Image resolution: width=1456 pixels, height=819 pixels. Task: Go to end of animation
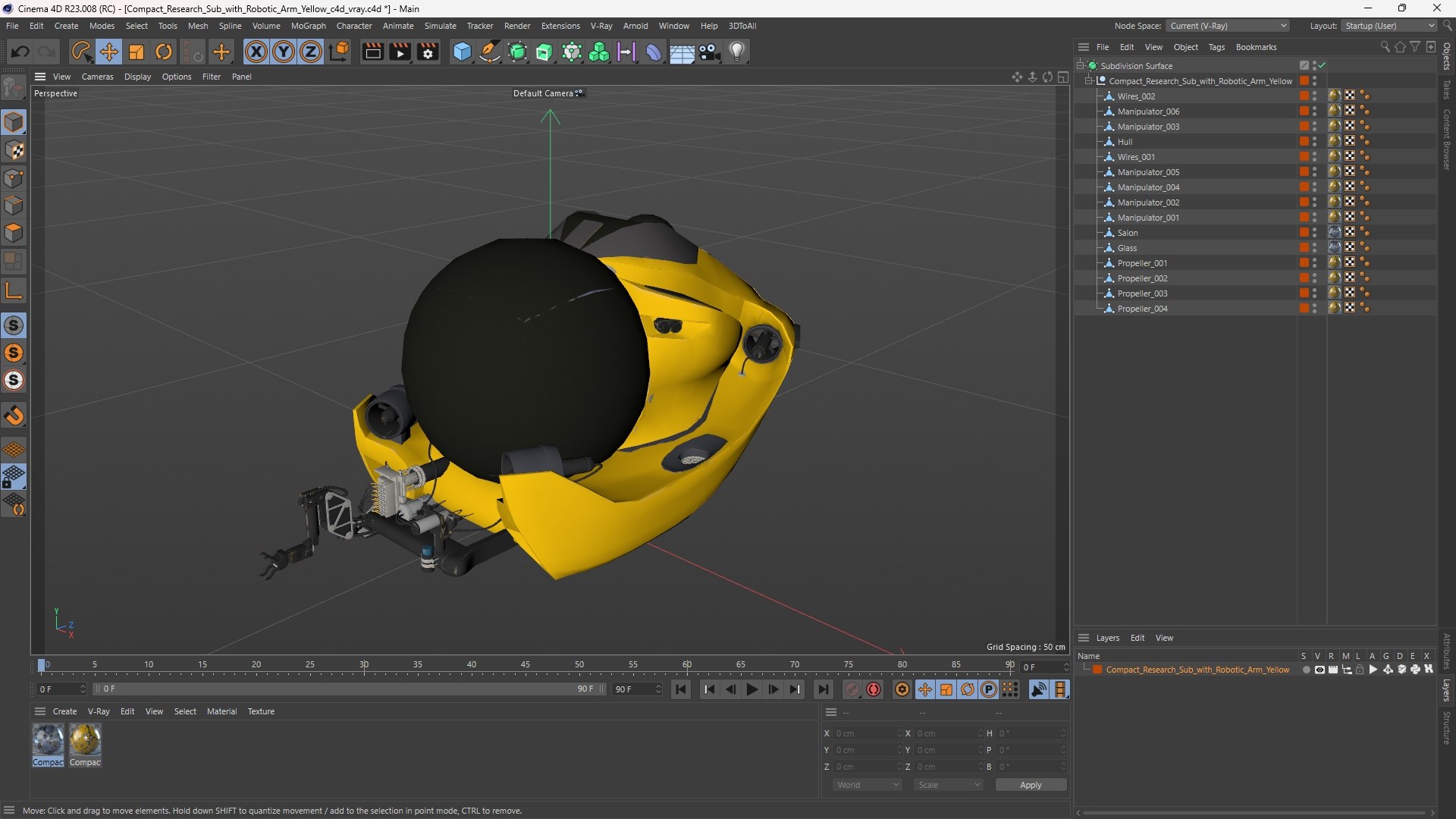pos(823,689)
